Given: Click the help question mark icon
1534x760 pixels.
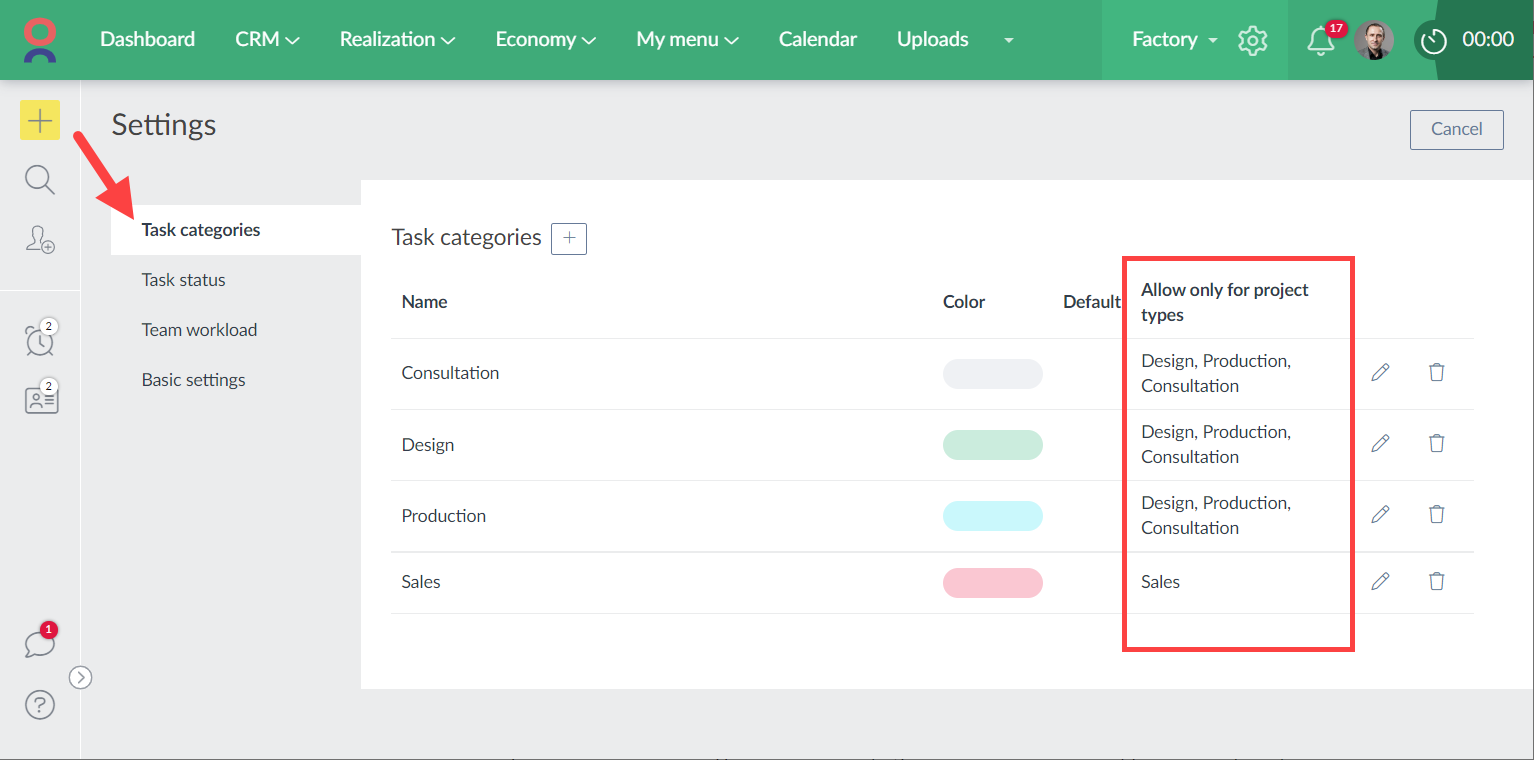Looking at the screenshot, I should (x=40, y=705).
